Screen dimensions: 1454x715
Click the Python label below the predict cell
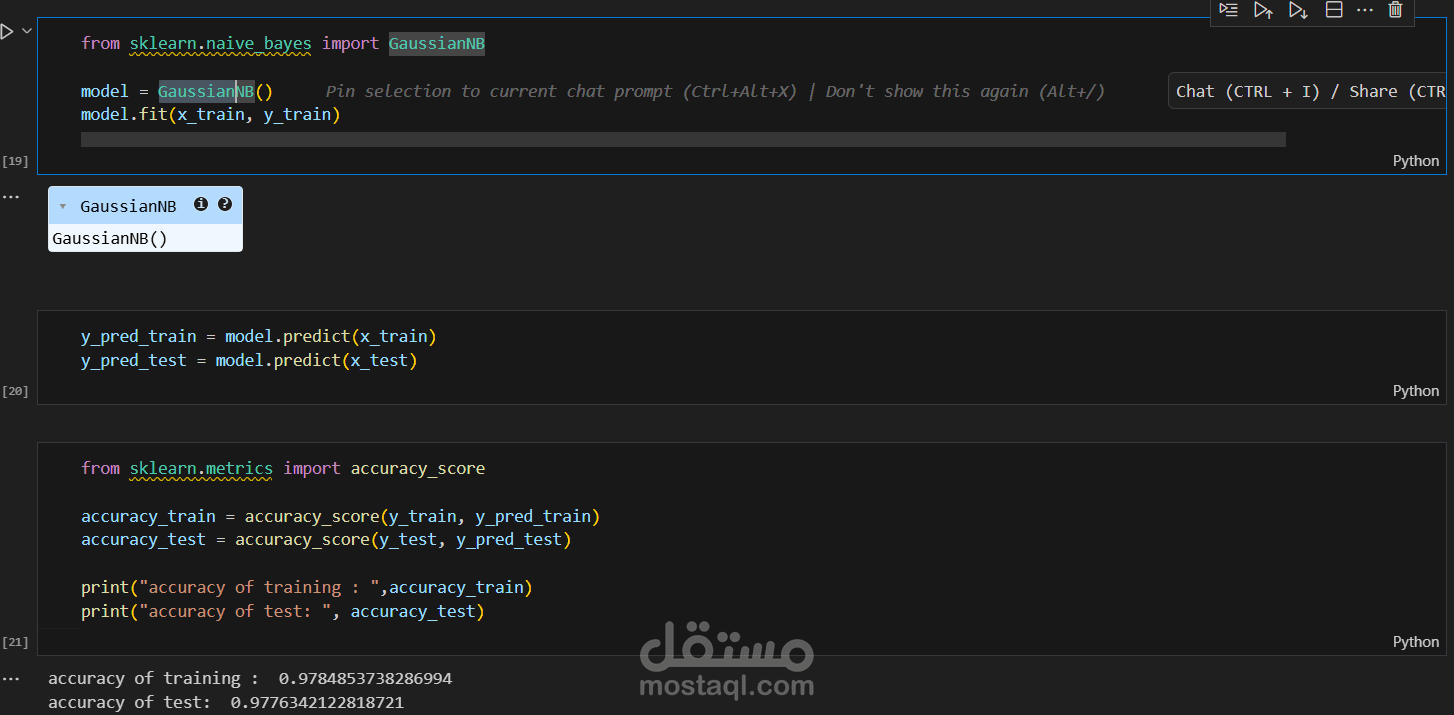click(x=1415, y=390)
